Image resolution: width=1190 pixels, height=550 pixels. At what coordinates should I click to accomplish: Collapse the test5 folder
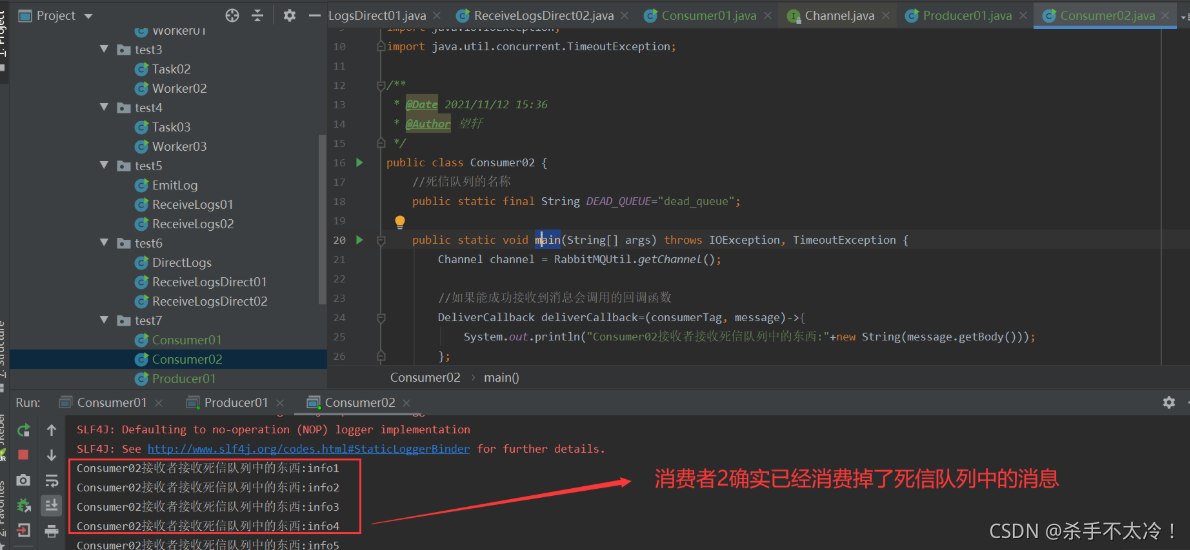105,165
